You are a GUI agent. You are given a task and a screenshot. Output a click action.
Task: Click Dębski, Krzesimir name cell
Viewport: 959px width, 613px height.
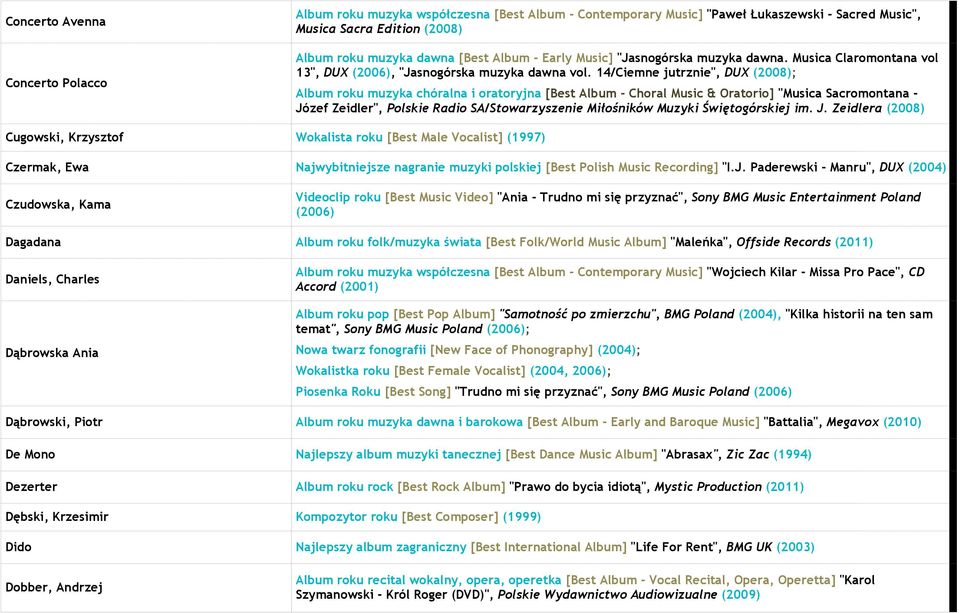coord(57,517)
